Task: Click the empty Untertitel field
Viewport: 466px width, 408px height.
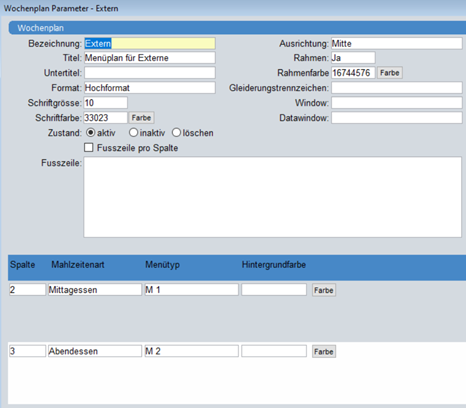Action: pos(150,73)
